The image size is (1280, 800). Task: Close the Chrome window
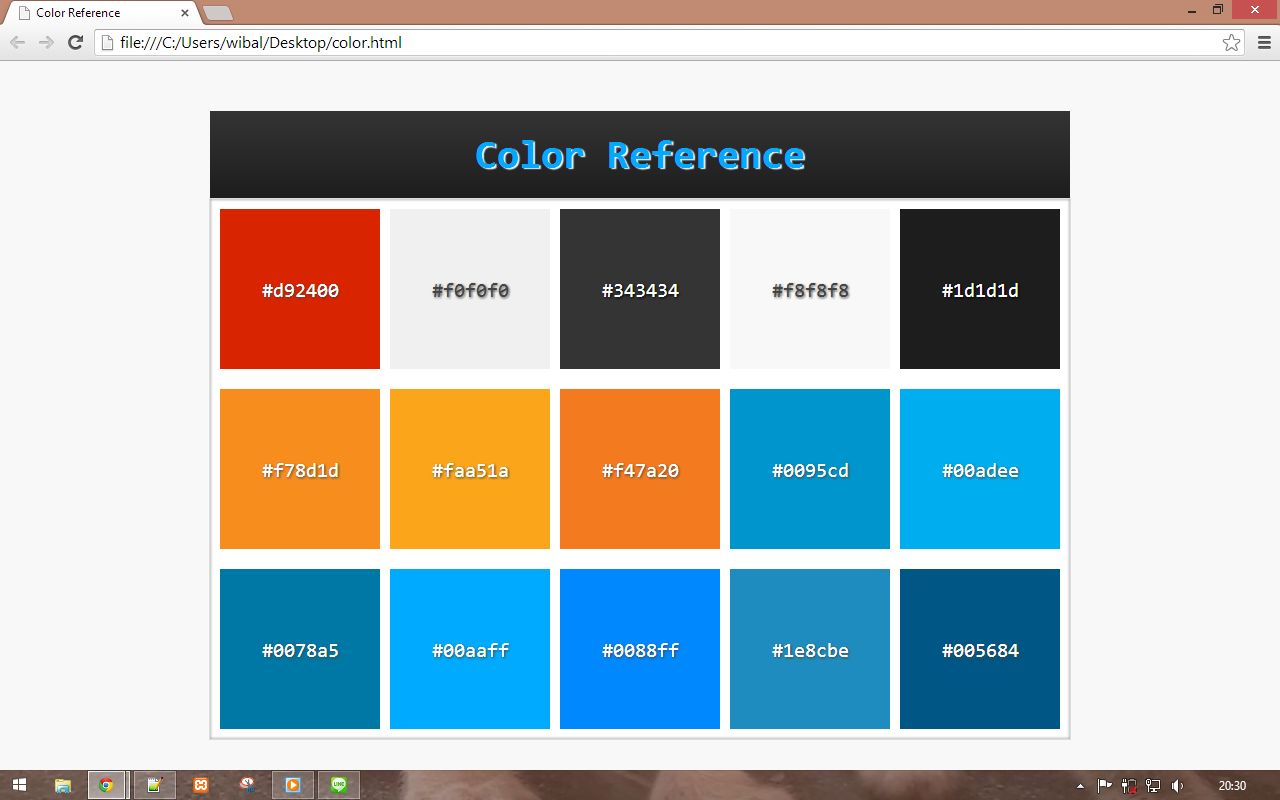[x=1253, y=10]
